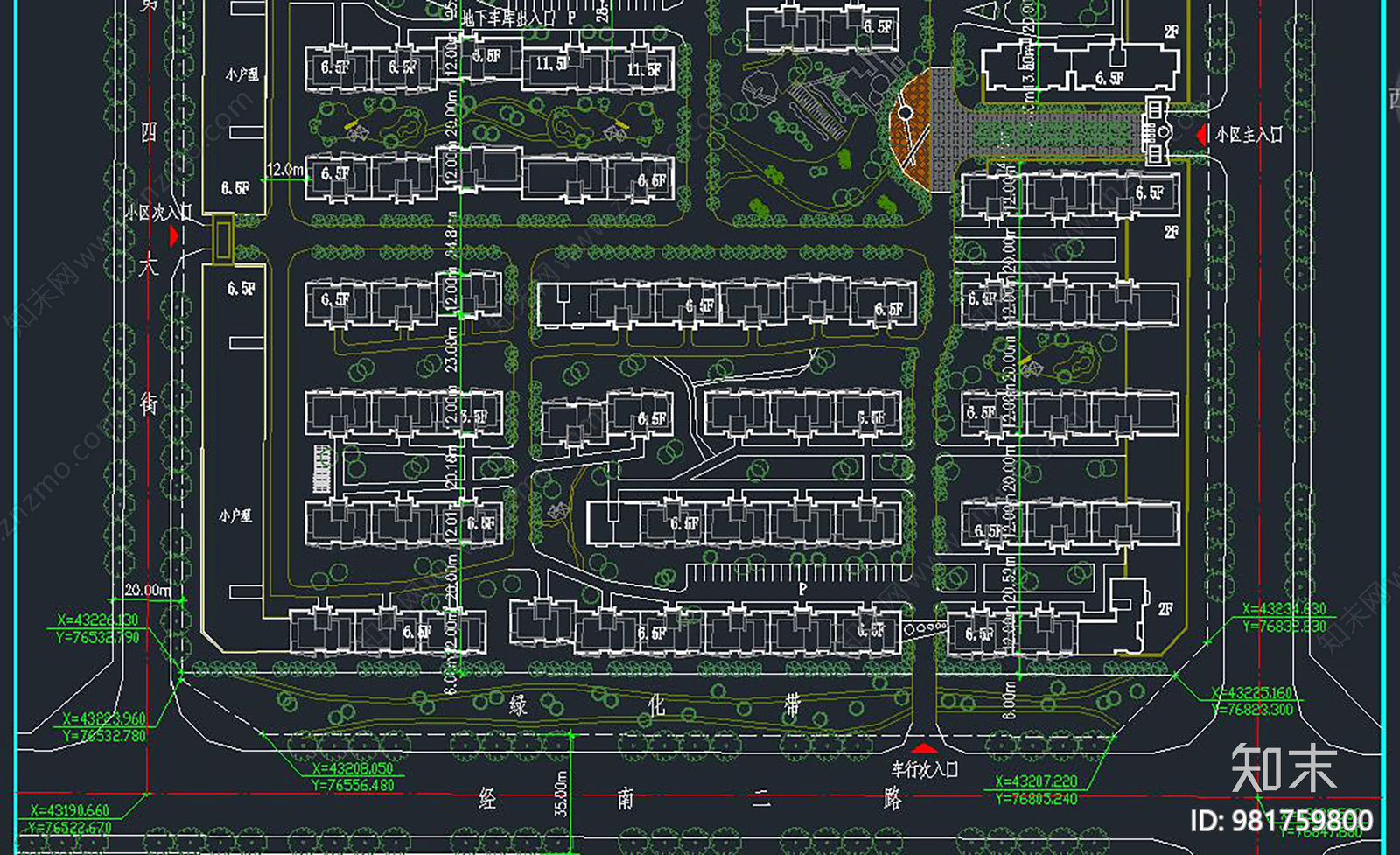Select coordinate text X=43234.630
Image resolution: width=1400 pixels, height=855 pixels.
coord(1284,609)
